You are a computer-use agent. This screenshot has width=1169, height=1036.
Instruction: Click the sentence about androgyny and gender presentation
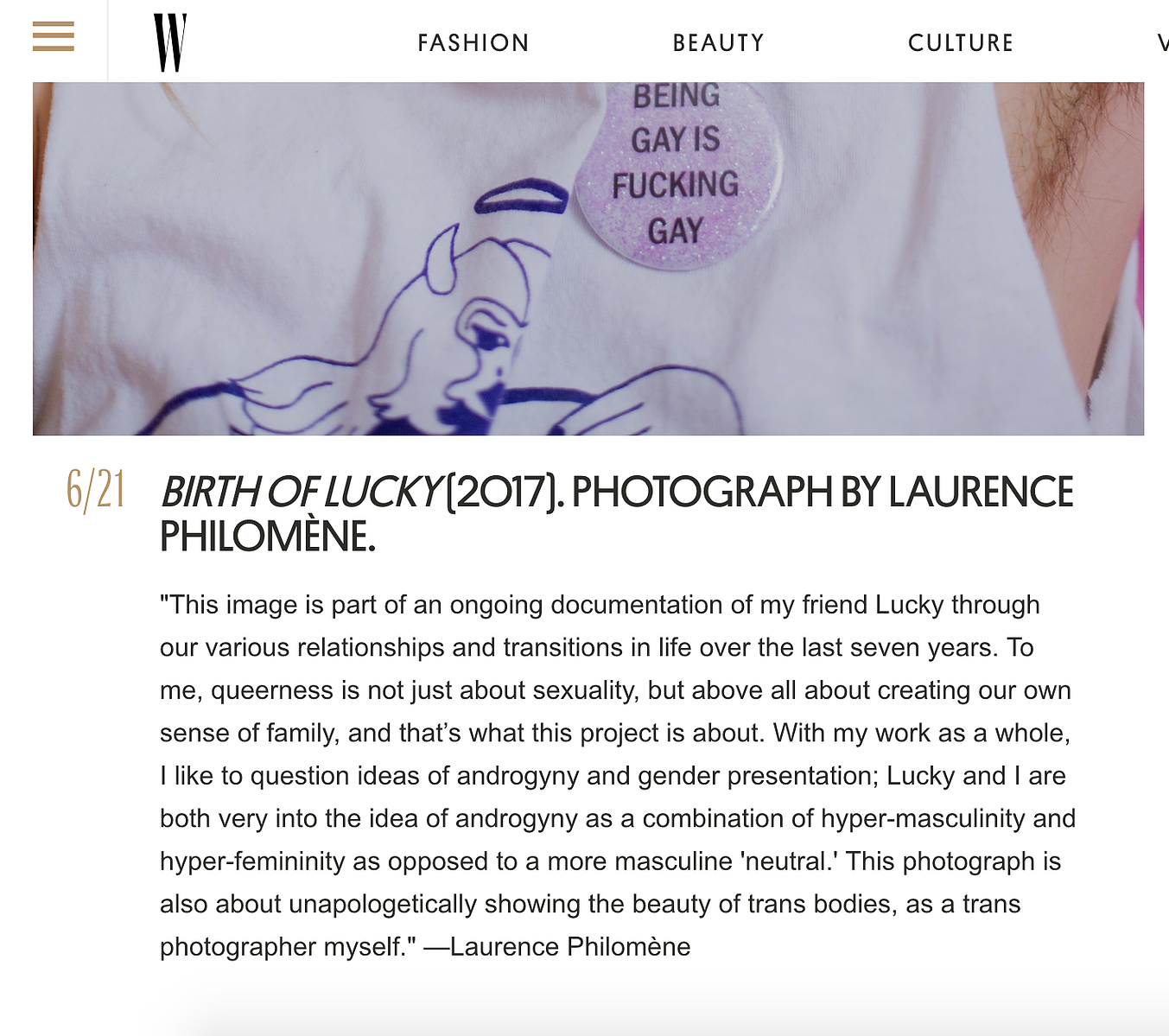[x=613, y=776]
